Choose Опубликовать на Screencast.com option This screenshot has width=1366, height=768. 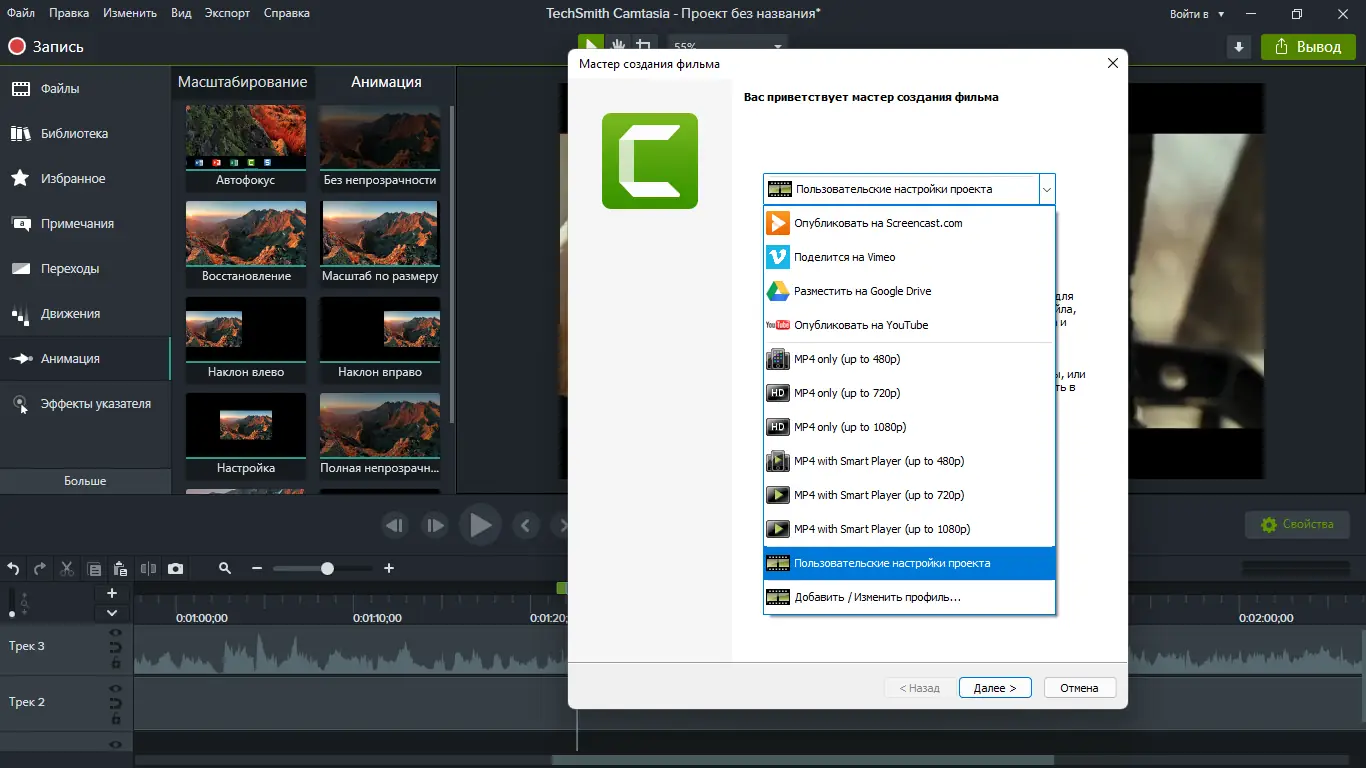pyautogui.click(x=909, y=223)
